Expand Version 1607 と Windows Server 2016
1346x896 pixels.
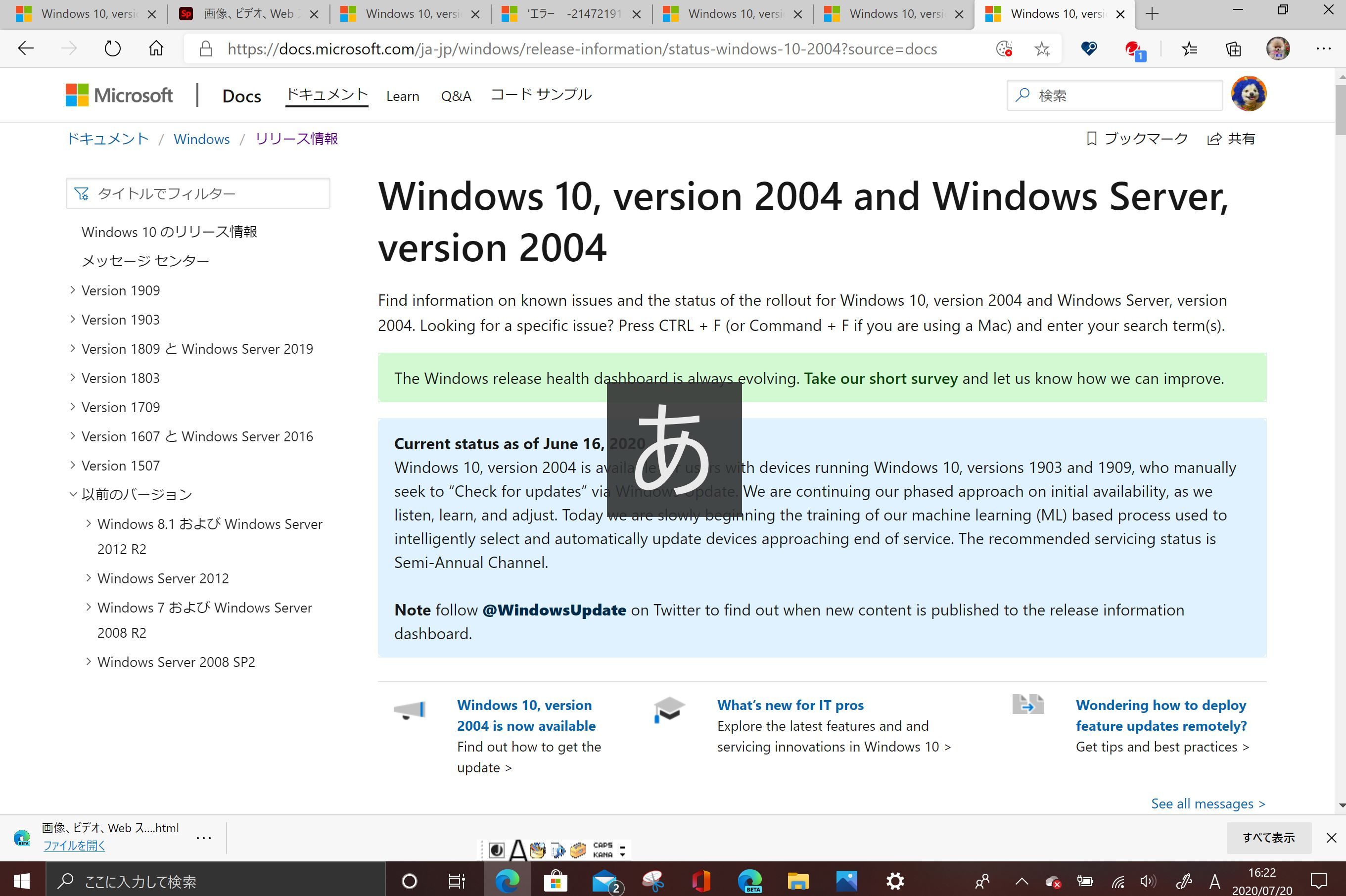73,435
